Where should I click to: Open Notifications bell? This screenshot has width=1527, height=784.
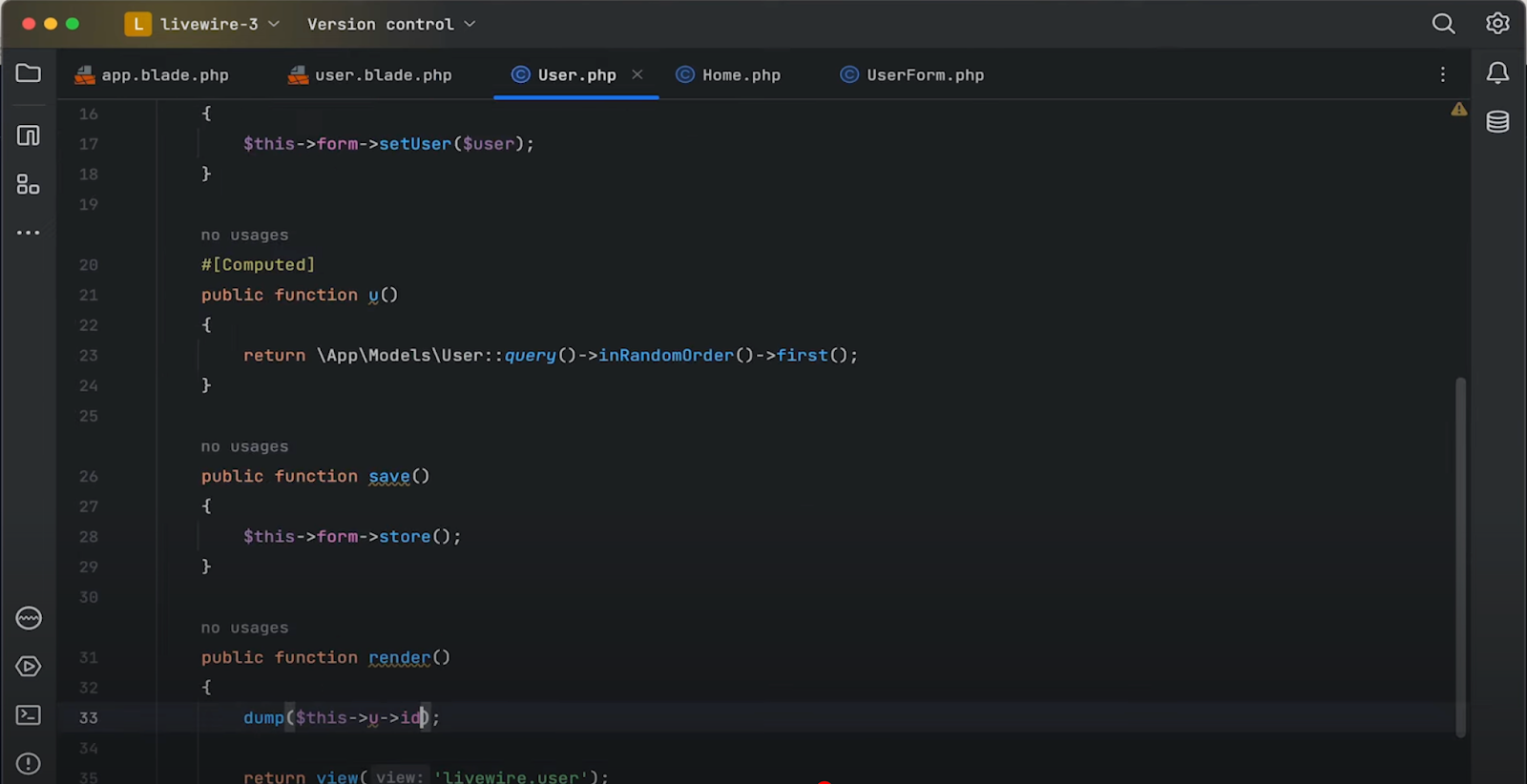point(1498,73)
